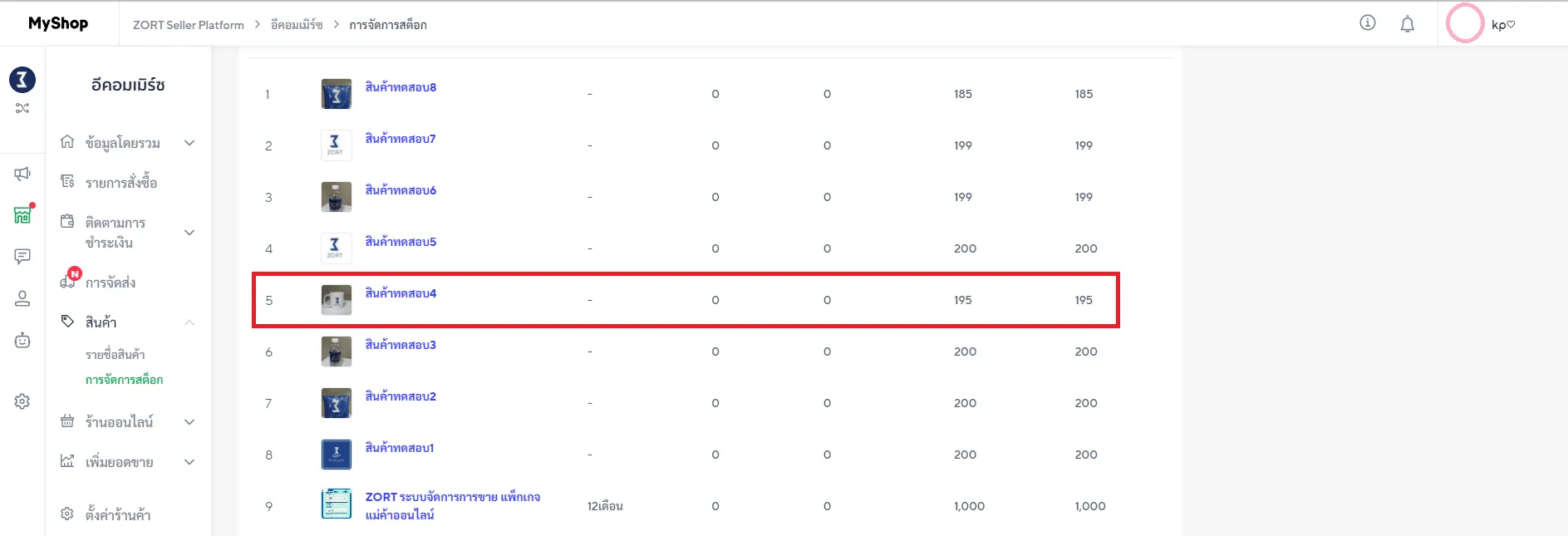Click the ZORT round logo icon
The height and width of the screenshot is (536, 1568).
pyautogui.click(x=22, y=79)
